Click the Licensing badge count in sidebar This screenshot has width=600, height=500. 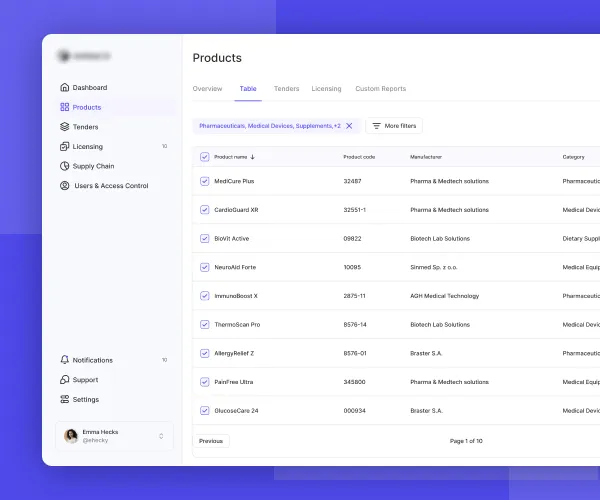click(165, 146)
